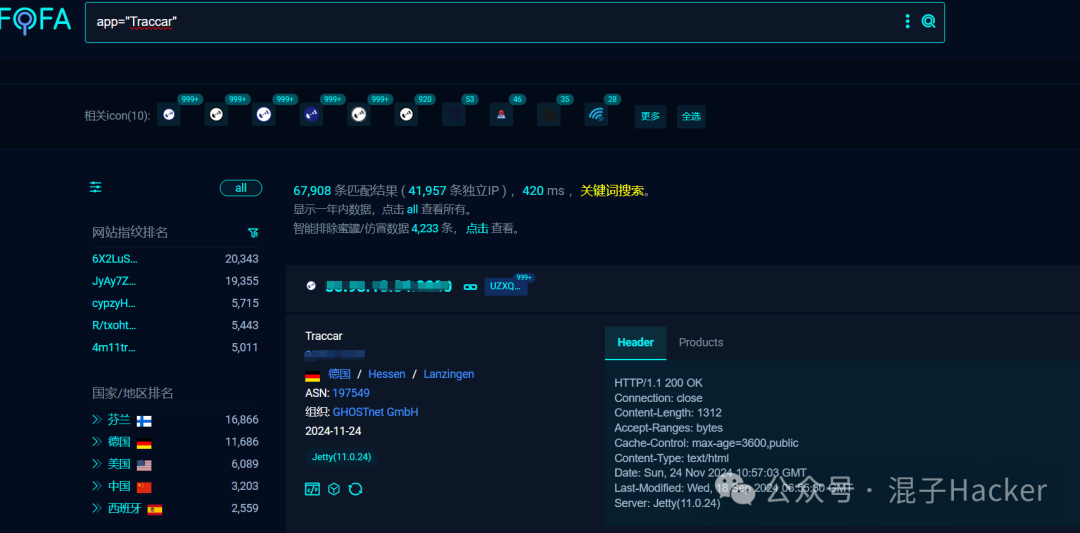The height and width of the screenshot is (533, 1080).
Task: Click the 西班牙 country name
Action: [125, 508]
